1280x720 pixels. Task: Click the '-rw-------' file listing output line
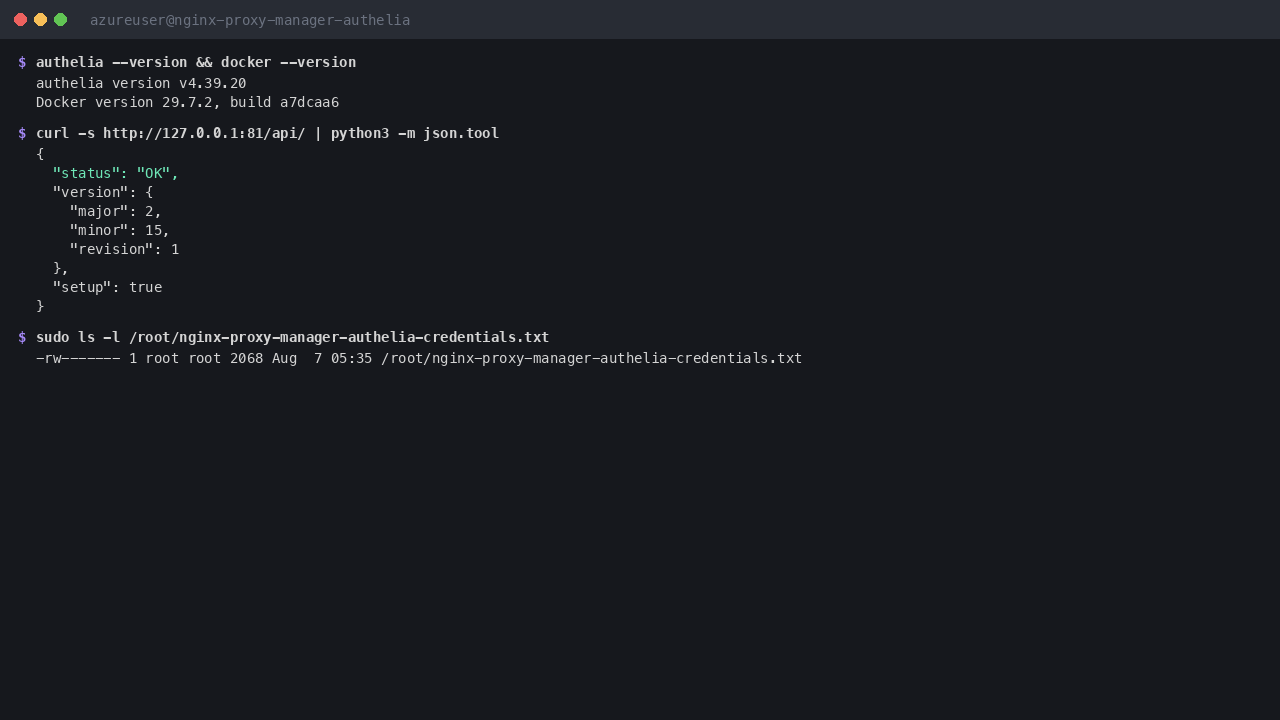point(419,358)
